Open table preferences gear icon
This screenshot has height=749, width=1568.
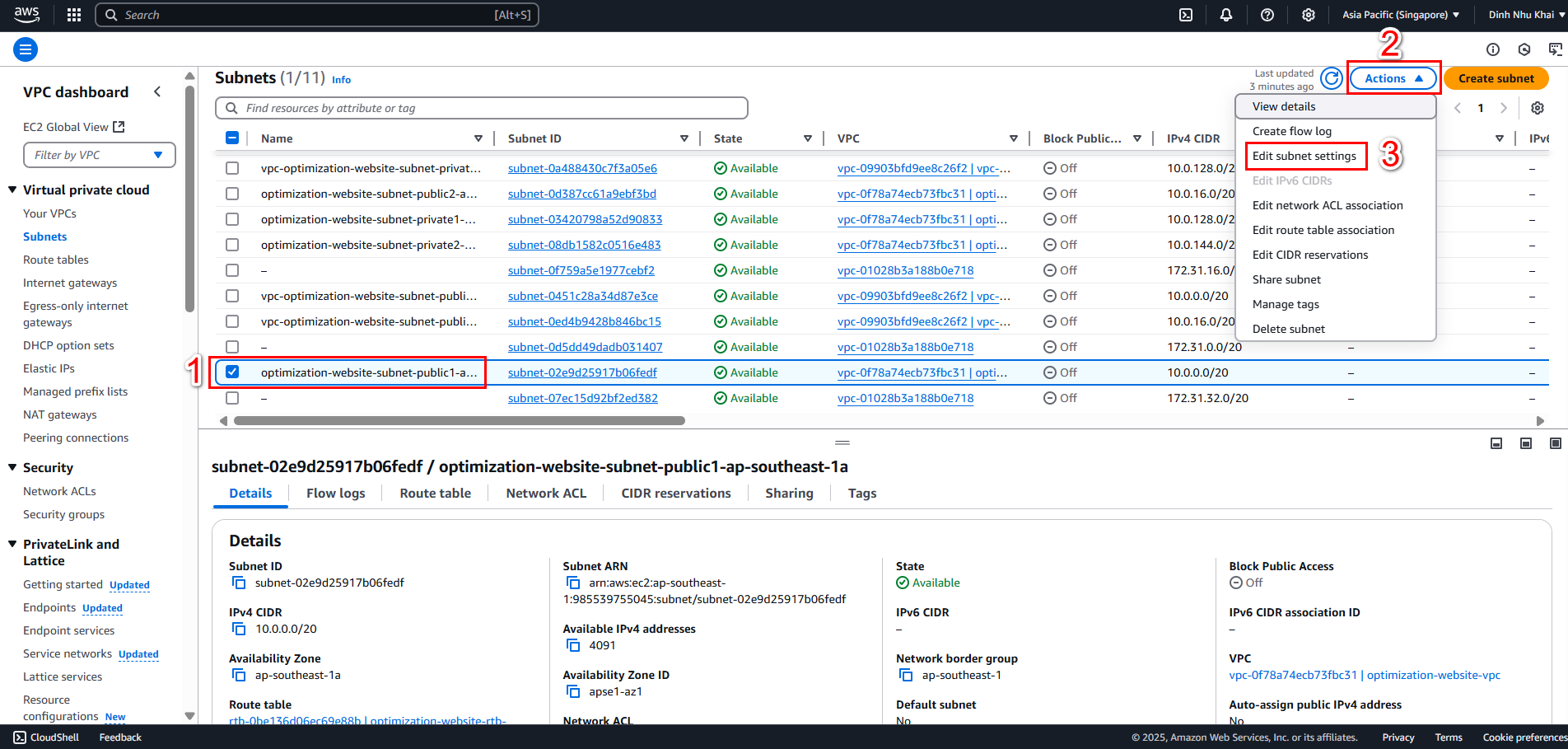click(x=1537, y=108)
